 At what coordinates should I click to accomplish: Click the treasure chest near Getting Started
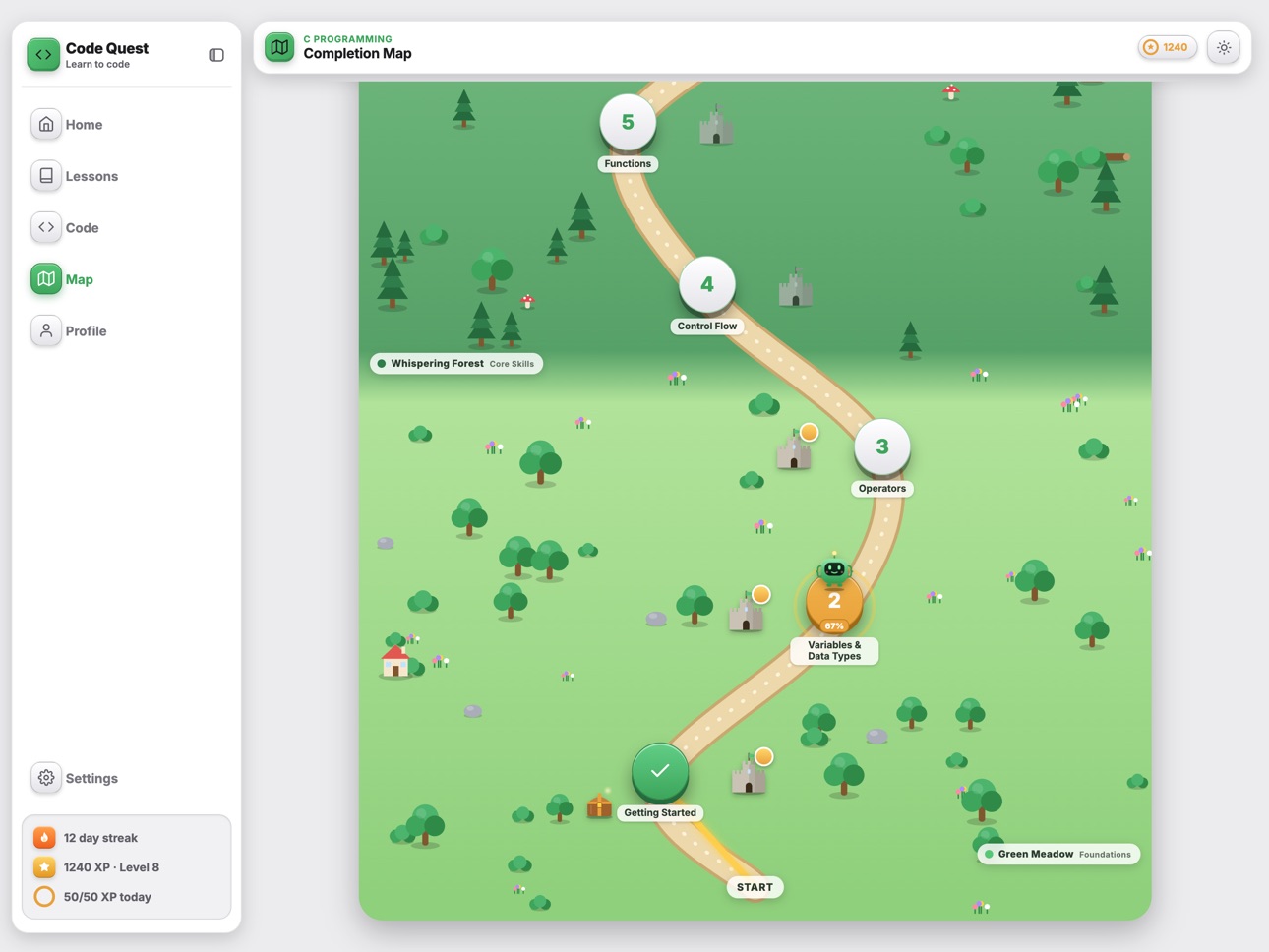tap(599, 805)
